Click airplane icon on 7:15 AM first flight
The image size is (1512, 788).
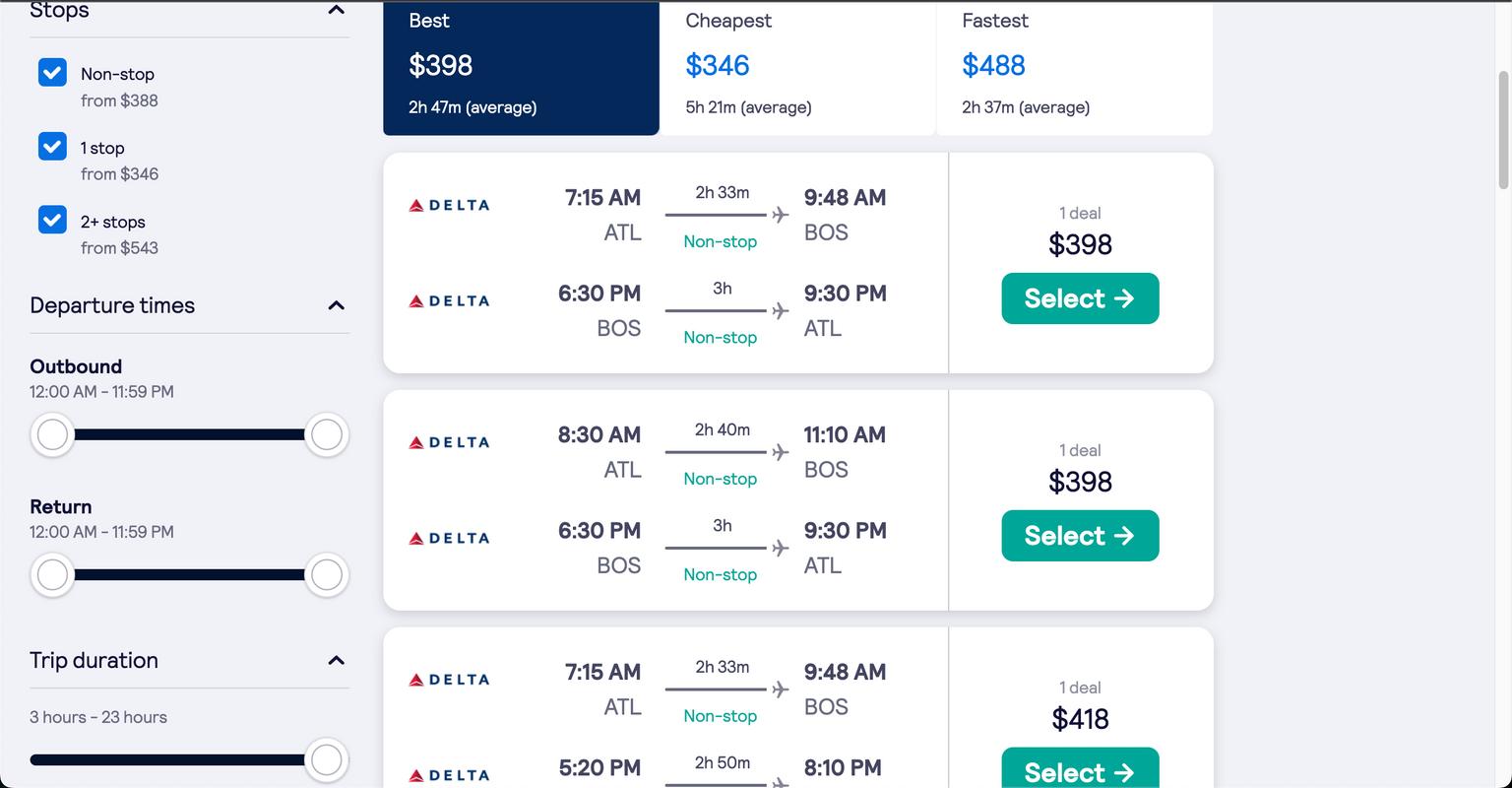pyautogui.click(x=781, y=215)
